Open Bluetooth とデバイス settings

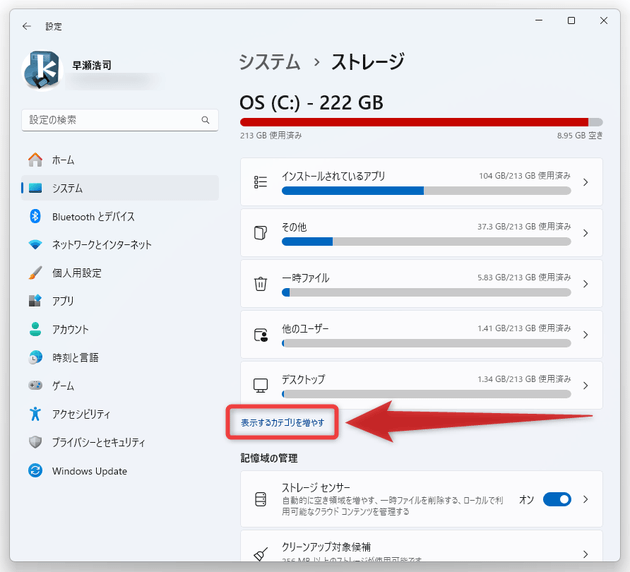(120, 217)
